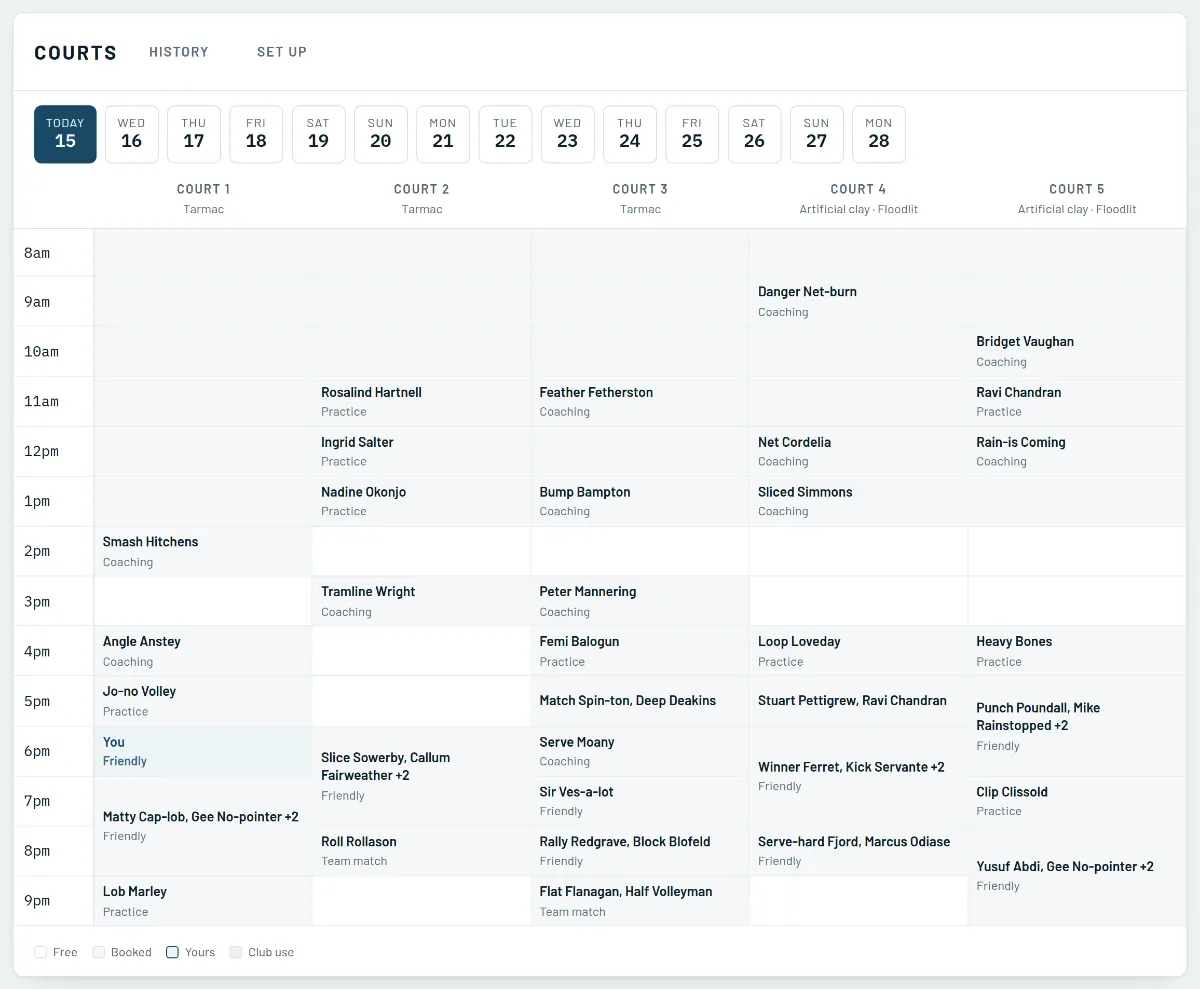
Task: Open Ingrid Salter practice booking
Action: pos(421,451)
